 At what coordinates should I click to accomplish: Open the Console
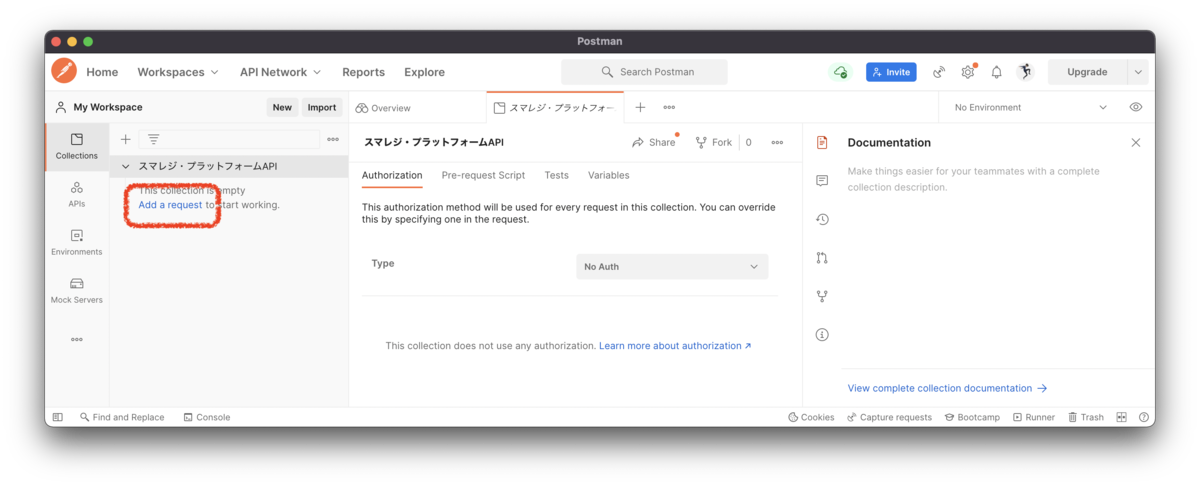click(x=207, y=417)
